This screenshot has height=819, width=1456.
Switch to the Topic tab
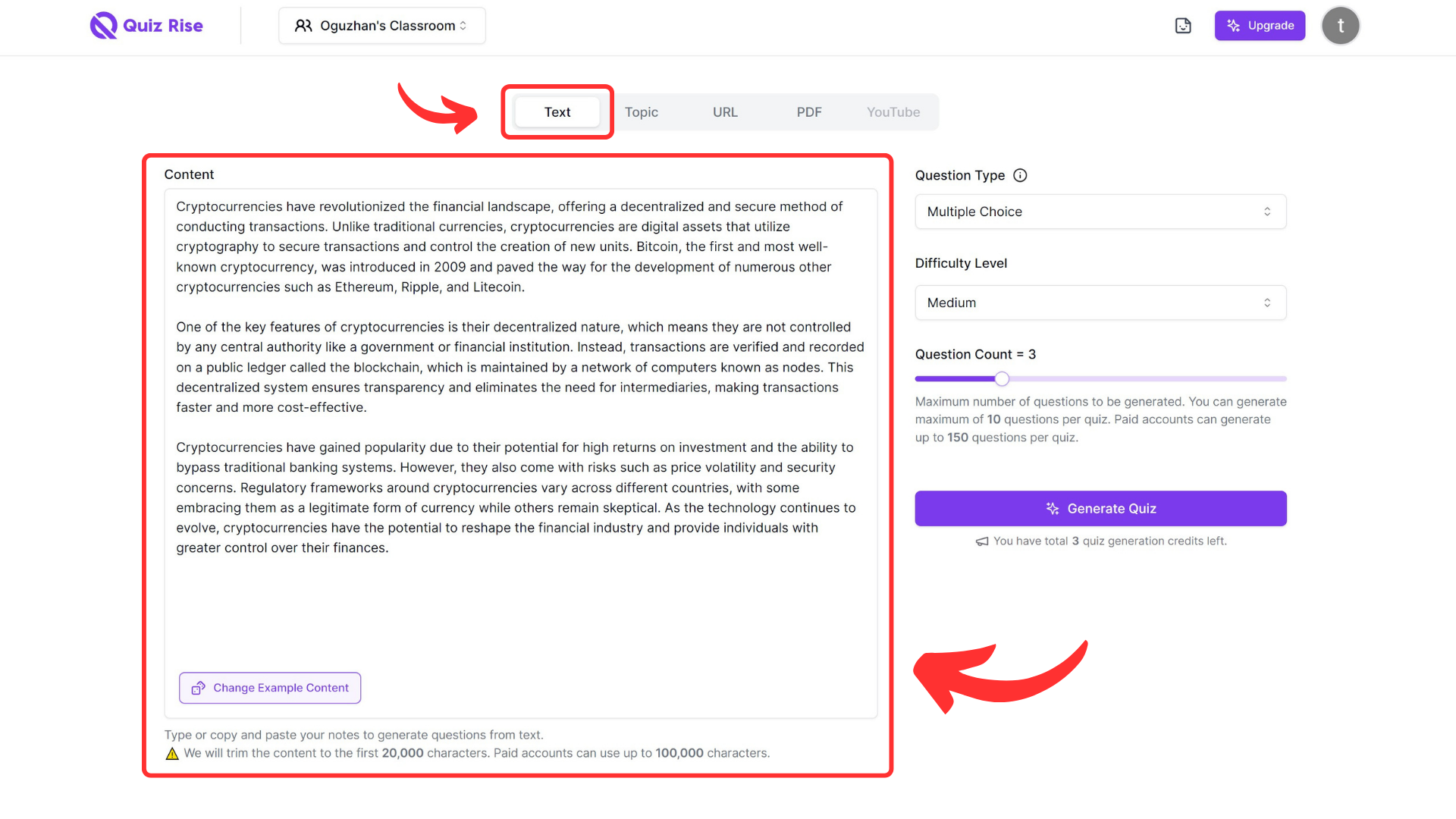[641, 111]
